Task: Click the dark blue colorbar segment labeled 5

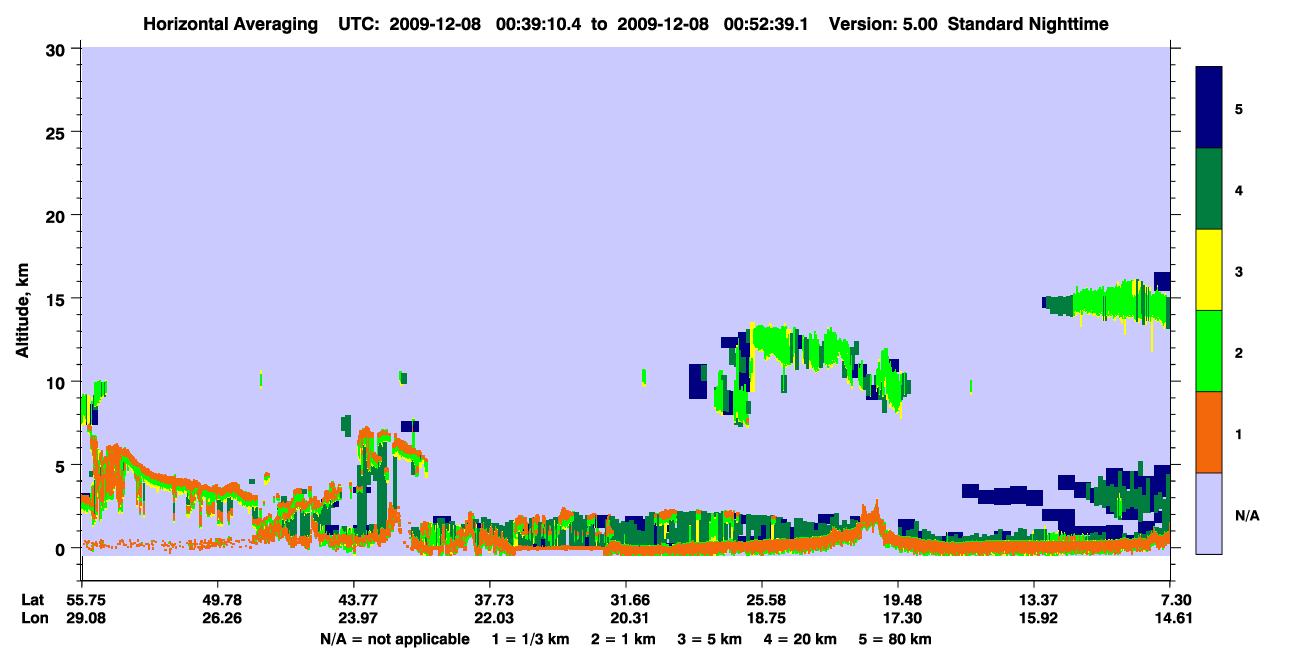Action: point(1209,108)
